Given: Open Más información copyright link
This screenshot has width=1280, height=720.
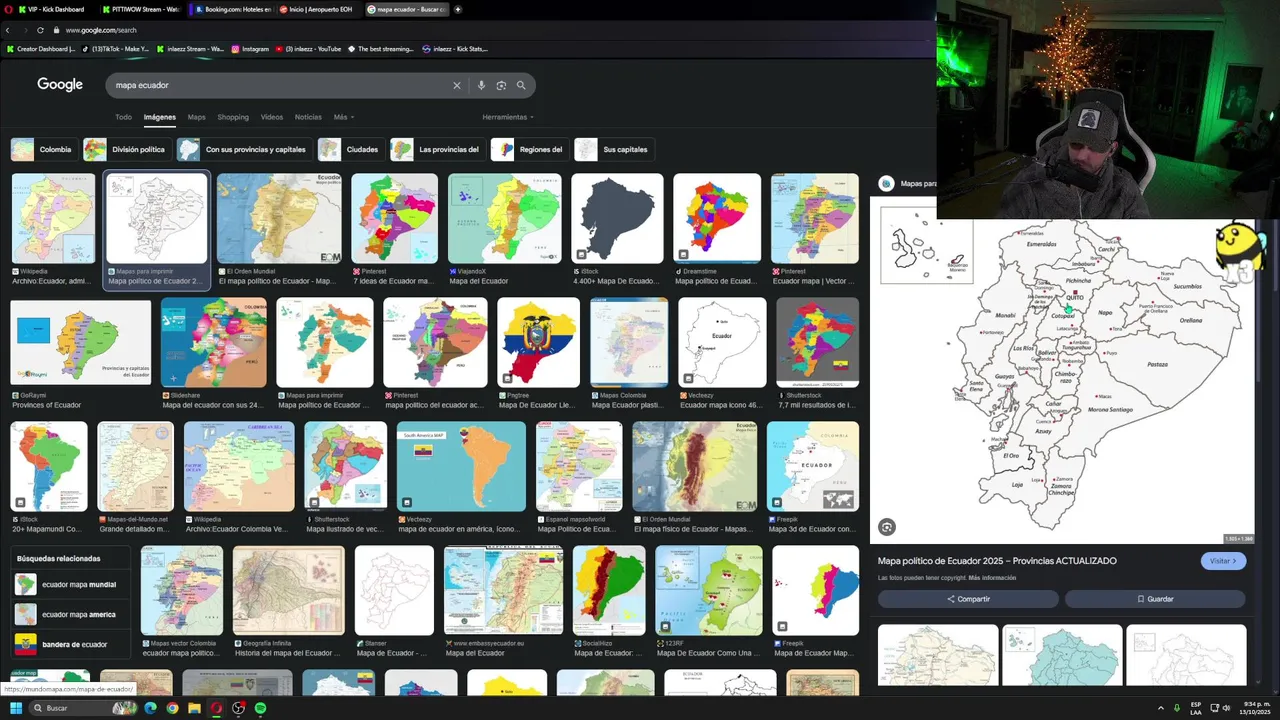Looking at the screenshot, I should 994,578.
